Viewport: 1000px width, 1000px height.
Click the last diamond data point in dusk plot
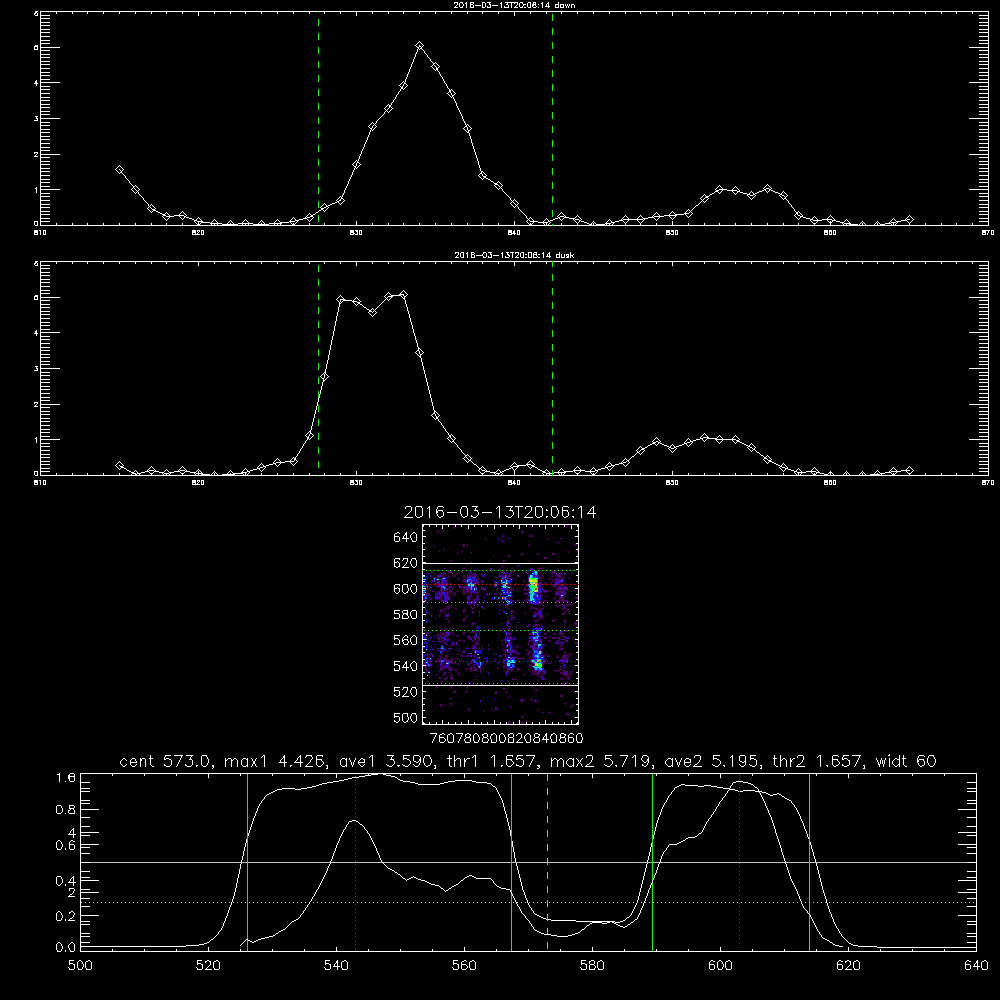[909, 471]
